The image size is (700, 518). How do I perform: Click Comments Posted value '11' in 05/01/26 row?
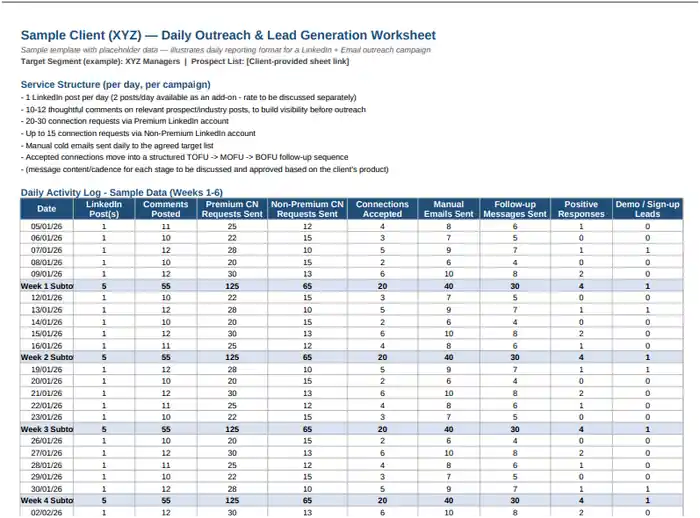[166, 226]
